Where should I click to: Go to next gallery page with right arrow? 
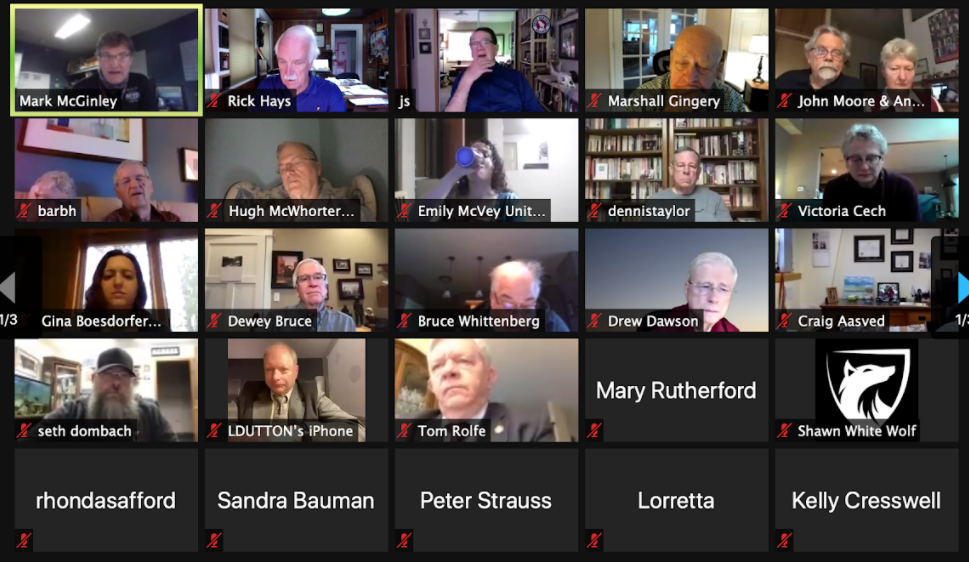click(962, 287)
